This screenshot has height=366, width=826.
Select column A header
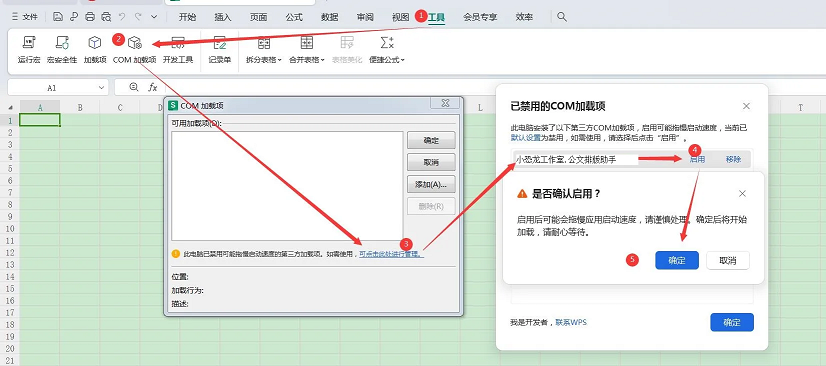point(40,107)
